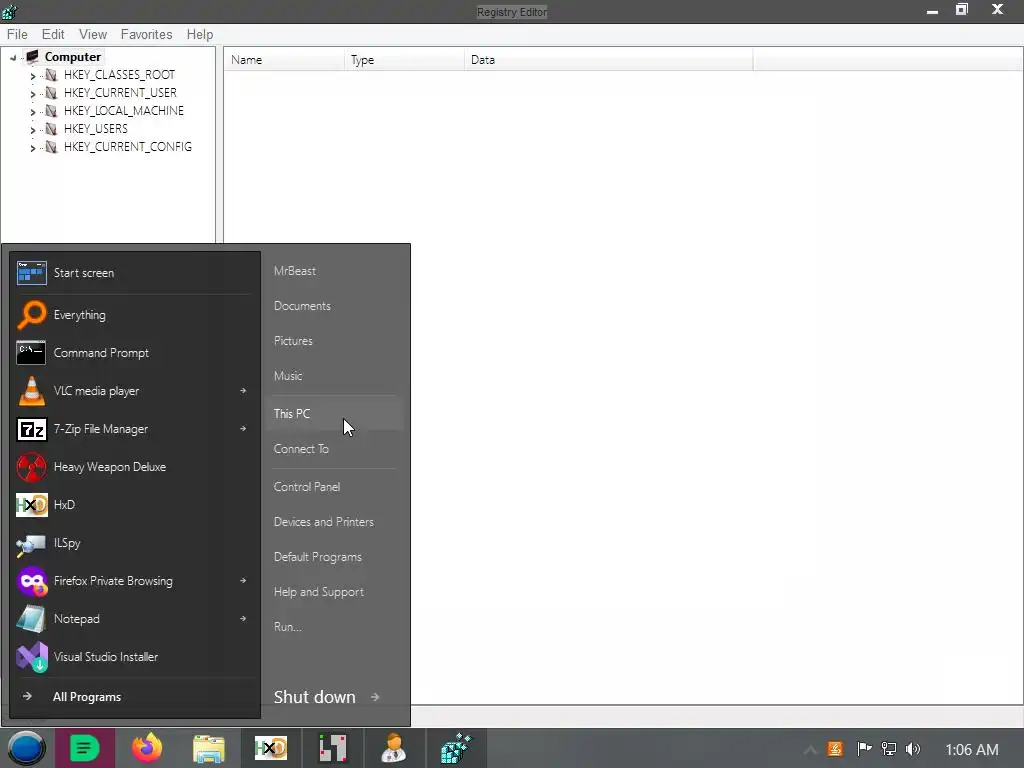Open Music from Start menu

pyautogui.click(x=288, y=376)
